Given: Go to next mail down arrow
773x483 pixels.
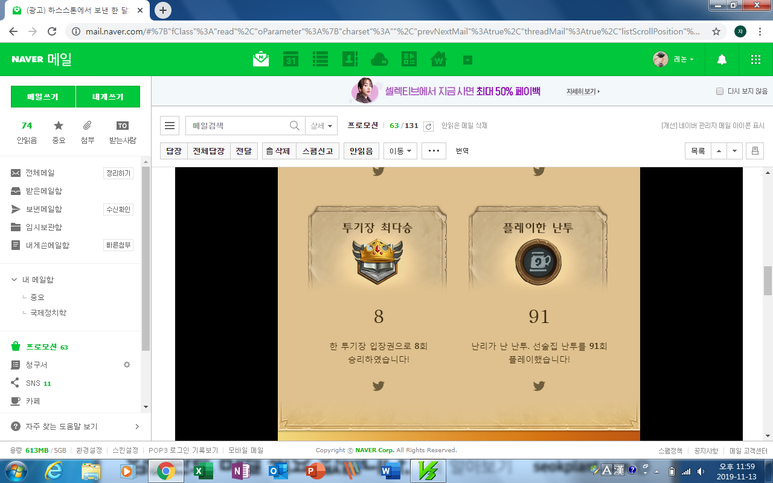Looking at the screenshot, I should (735, 151).
